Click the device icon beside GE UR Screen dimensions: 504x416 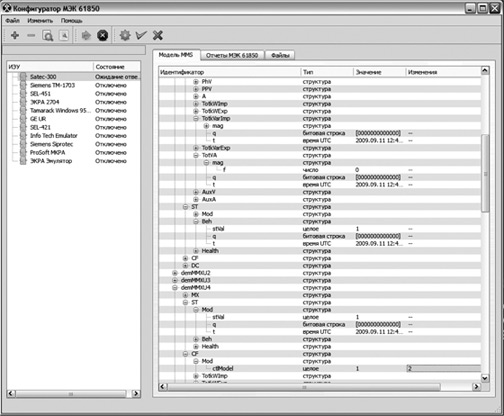tap(23, 119)
